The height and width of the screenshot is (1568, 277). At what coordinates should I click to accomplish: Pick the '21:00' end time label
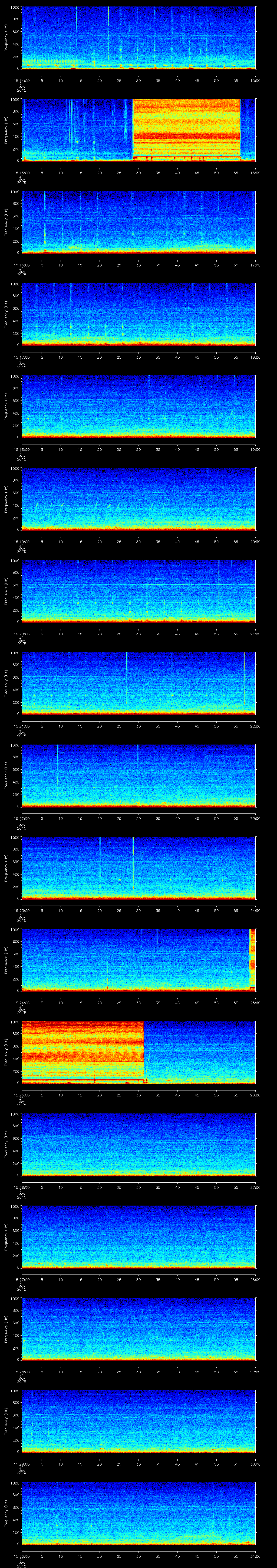(x=255, y=634)
